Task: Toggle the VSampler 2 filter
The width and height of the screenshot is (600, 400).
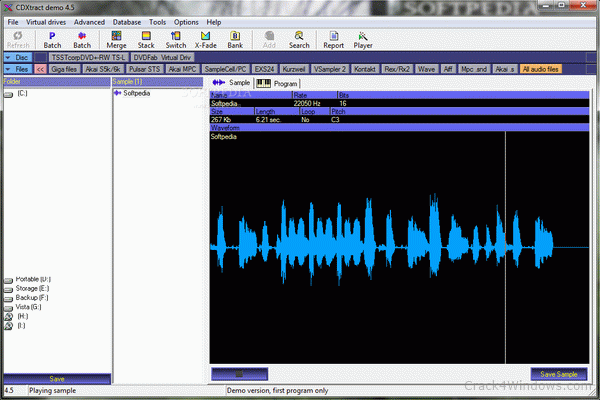Action: pyautogui.click(x=329, y=69)
